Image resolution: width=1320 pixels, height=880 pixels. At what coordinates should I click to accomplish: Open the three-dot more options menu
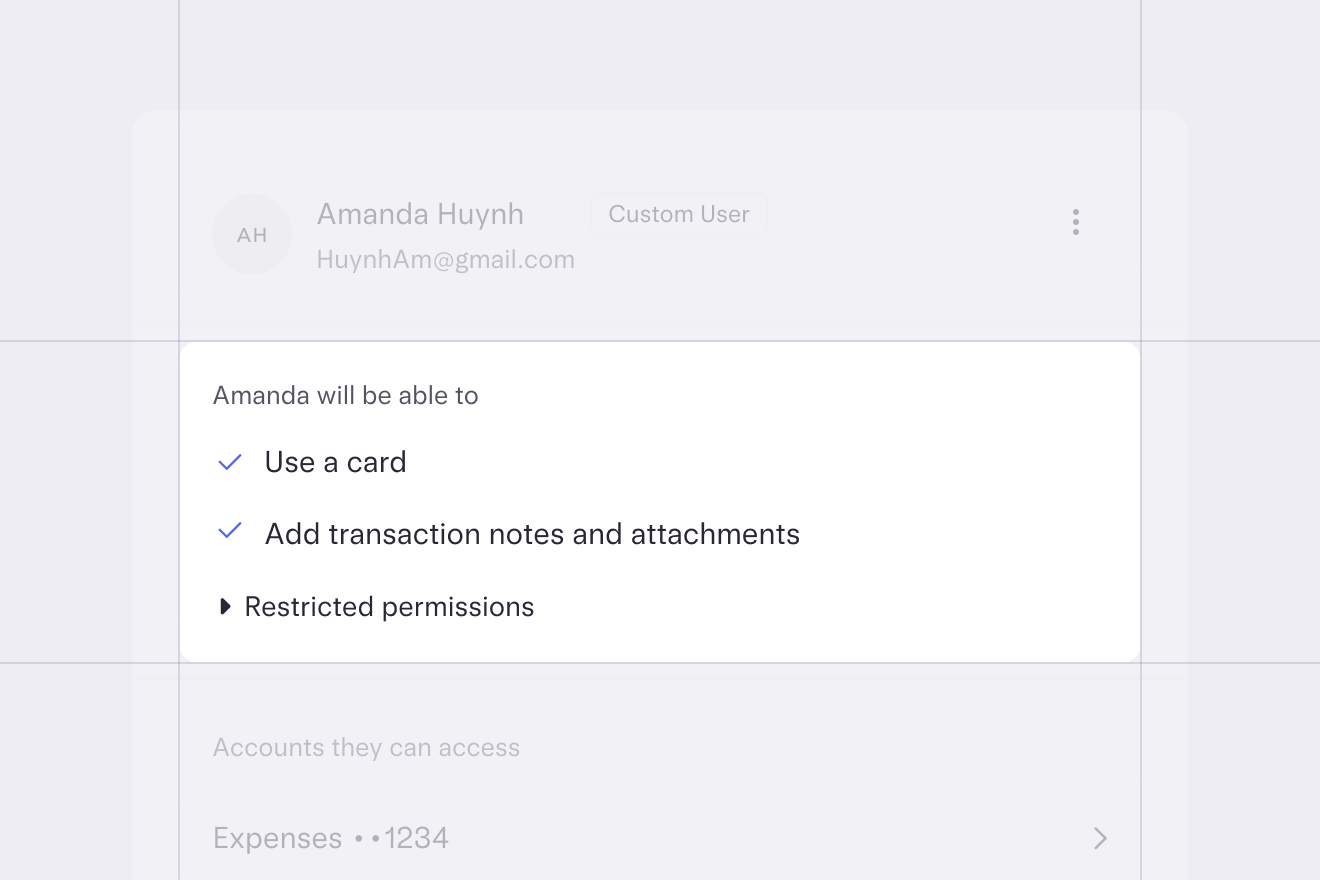[x=1075, y=222]
